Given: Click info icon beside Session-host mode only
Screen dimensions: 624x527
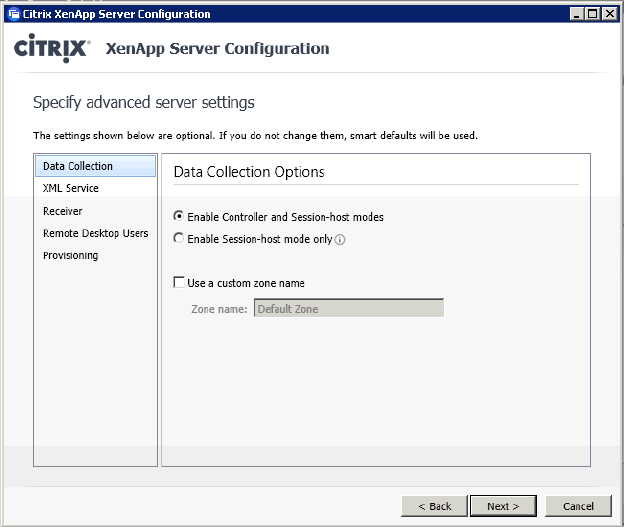Looking at the screenshot, I should pyautogui.click(x=340, y=240).
